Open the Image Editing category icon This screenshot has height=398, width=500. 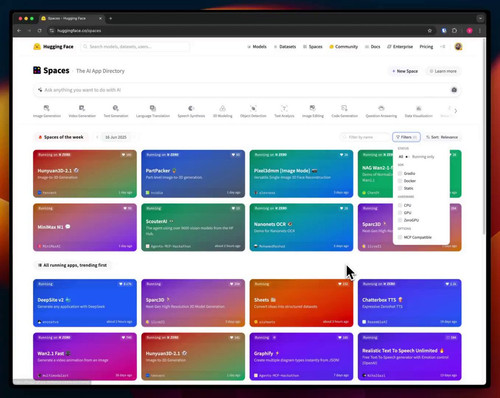coord(313,108)
